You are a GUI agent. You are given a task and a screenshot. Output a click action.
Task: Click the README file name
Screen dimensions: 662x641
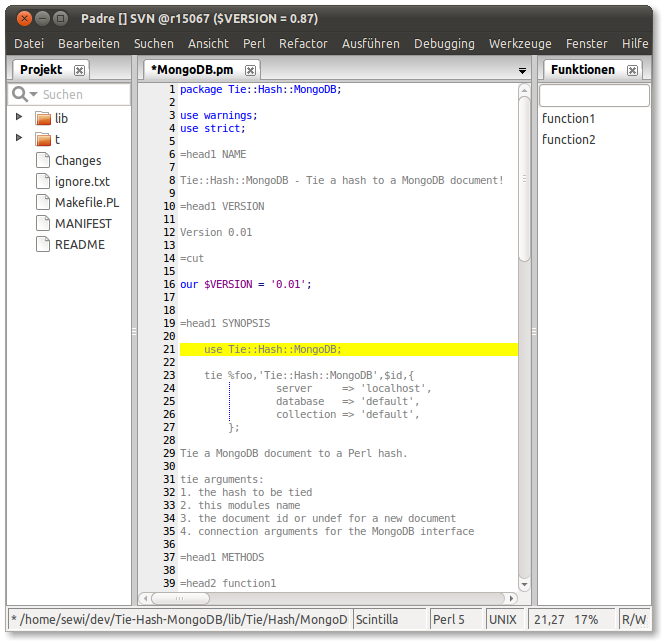click(80, 244)
